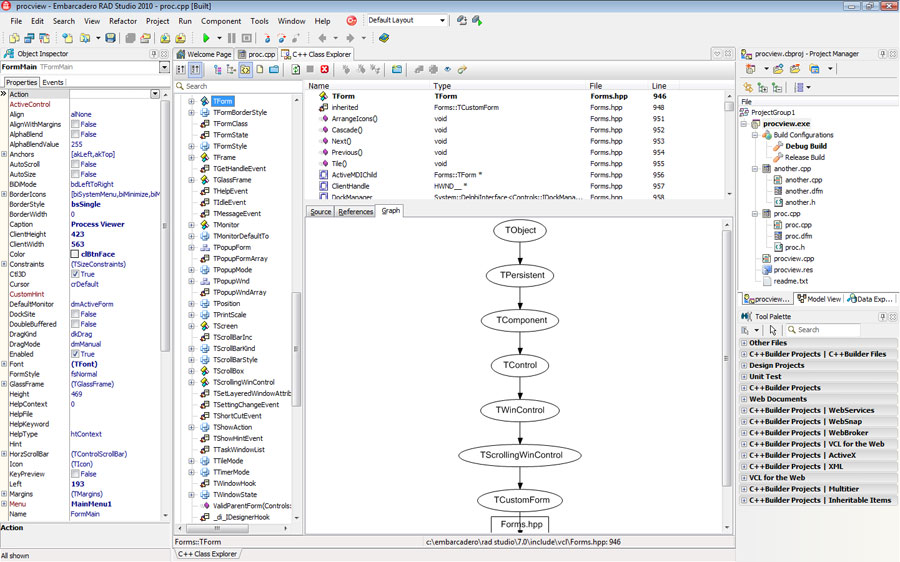Click the Line column header
This screenshot has height=562, width=900.
coord(659,86)
